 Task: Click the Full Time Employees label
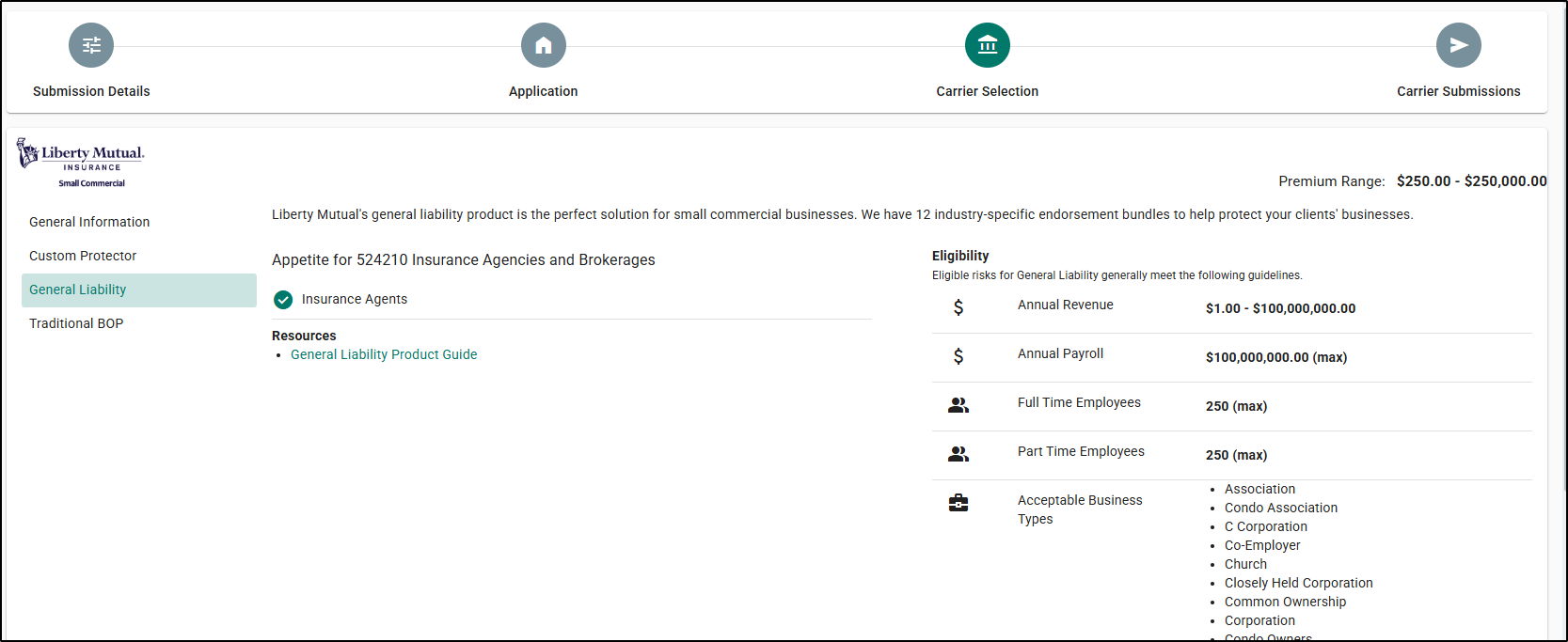[1079, 402]
